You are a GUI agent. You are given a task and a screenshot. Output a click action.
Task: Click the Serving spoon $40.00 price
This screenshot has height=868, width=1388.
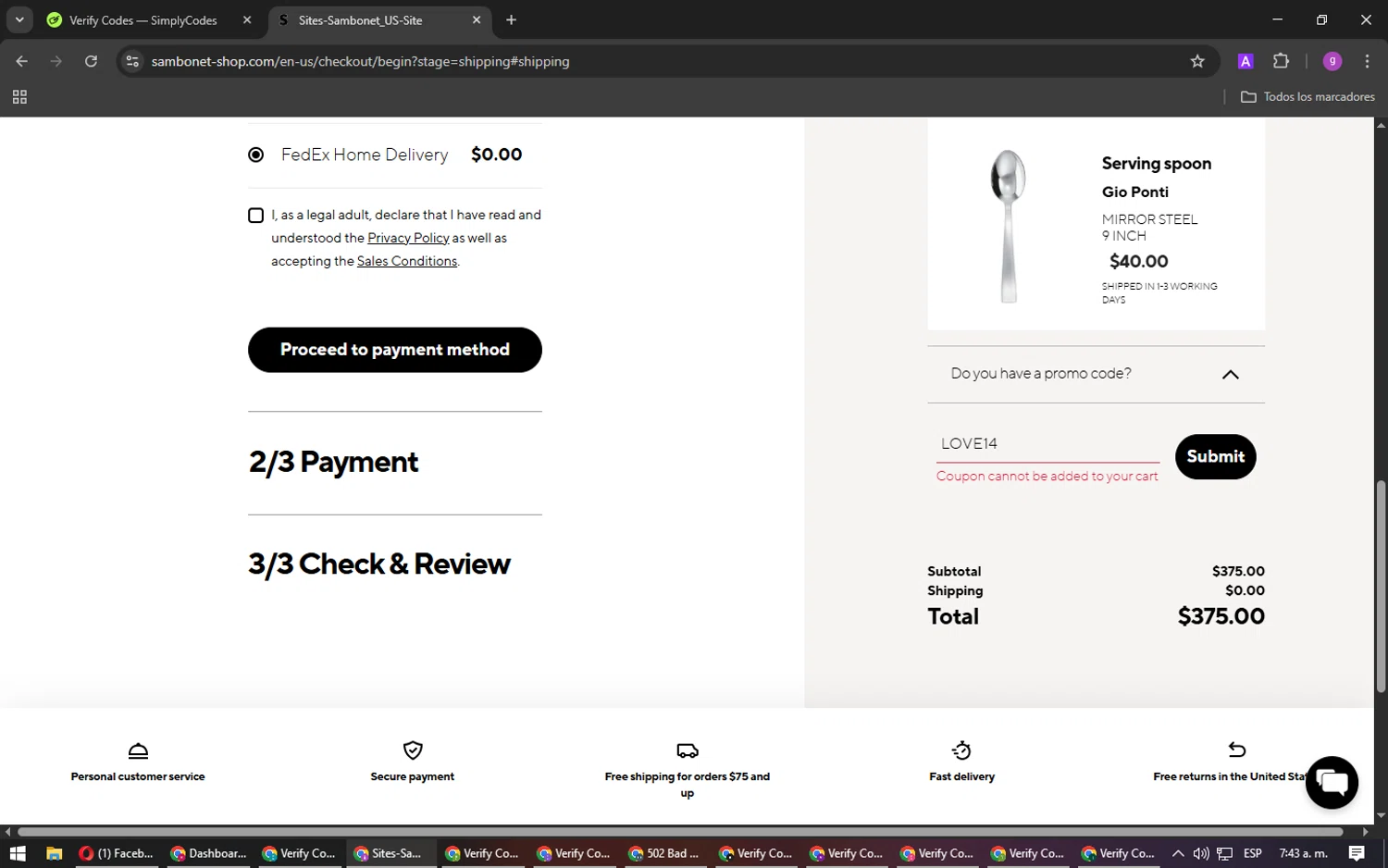1139,261
